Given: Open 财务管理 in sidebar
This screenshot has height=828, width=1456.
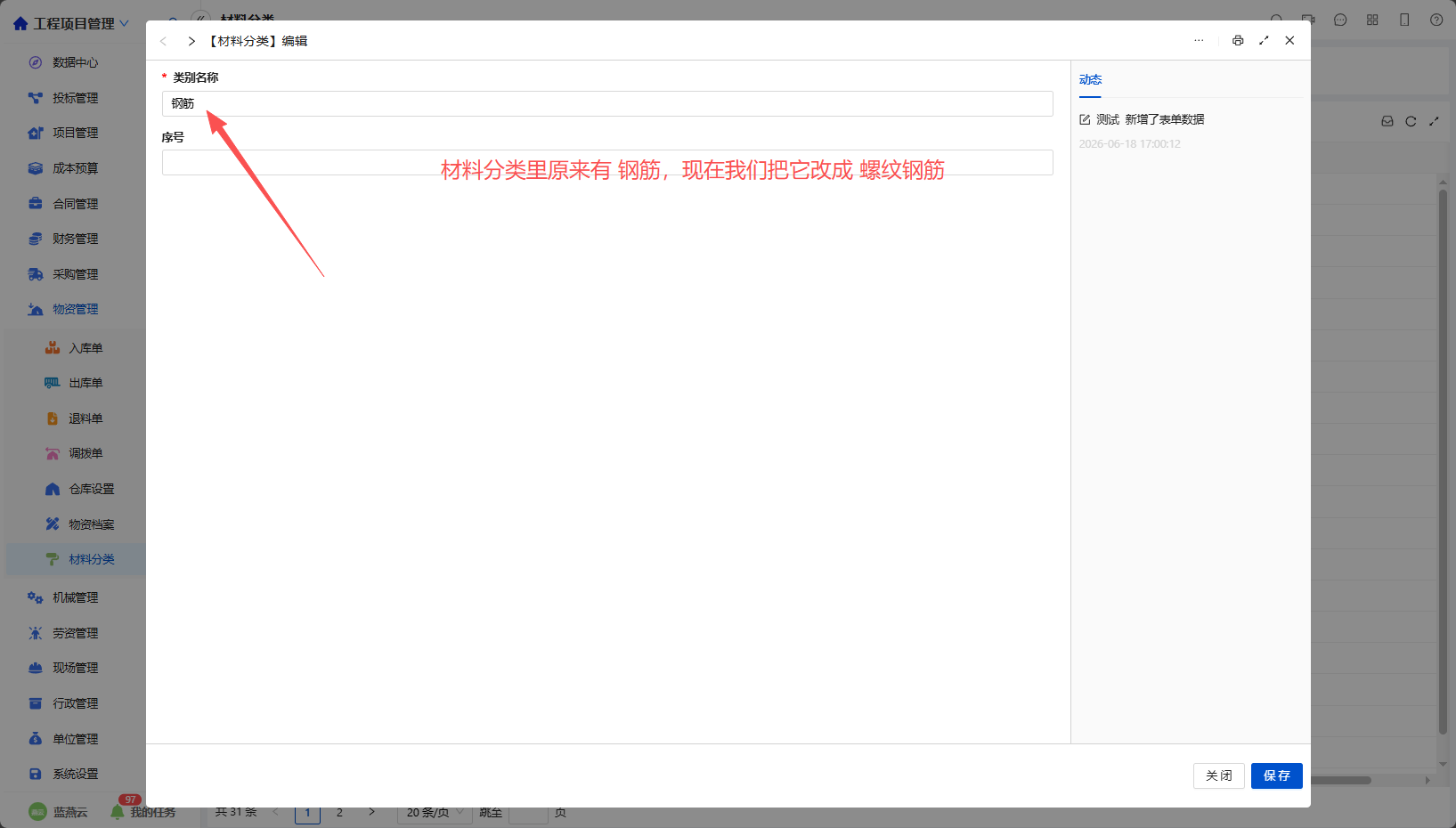Looking at the screenshot, I should click(x=75, y=239).
